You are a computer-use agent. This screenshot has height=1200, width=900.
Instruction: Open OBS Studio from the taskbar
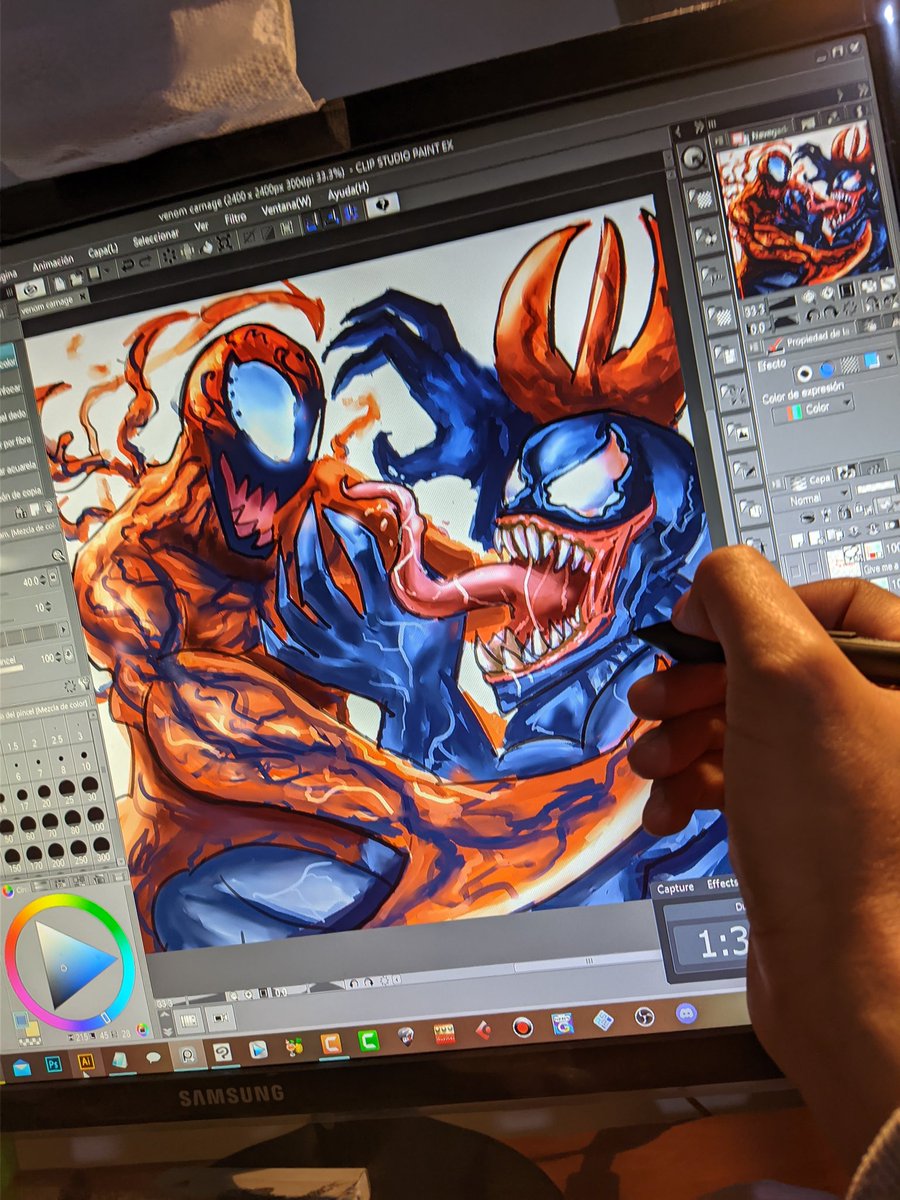tap(644, 1016)
